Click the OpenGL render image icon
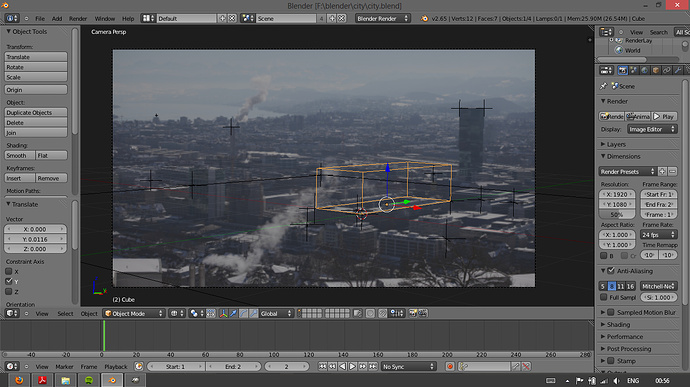 coord(413,313)
